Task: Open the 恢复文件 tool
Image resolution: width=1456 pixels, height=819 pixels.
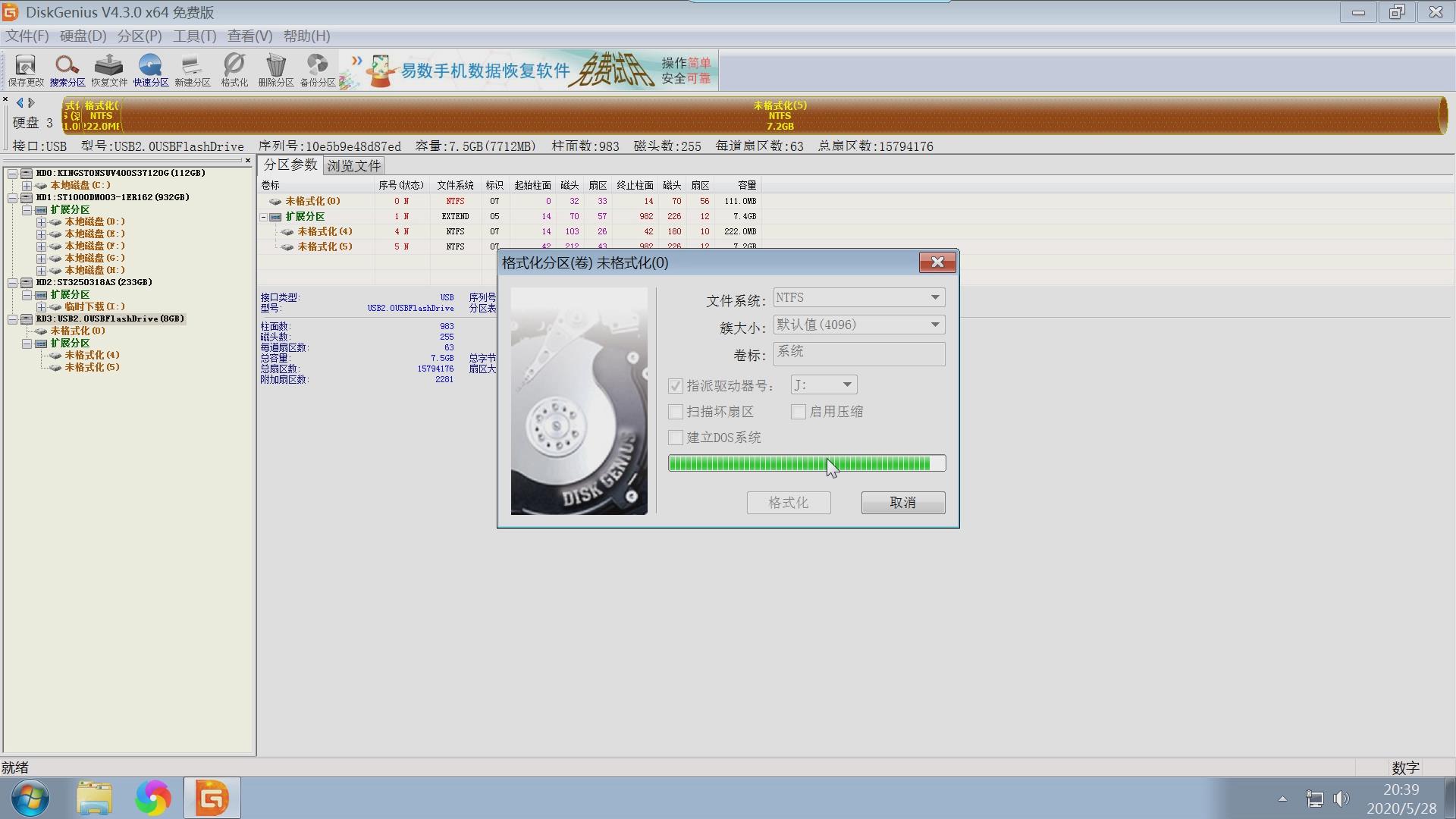Action: [108, 70]
